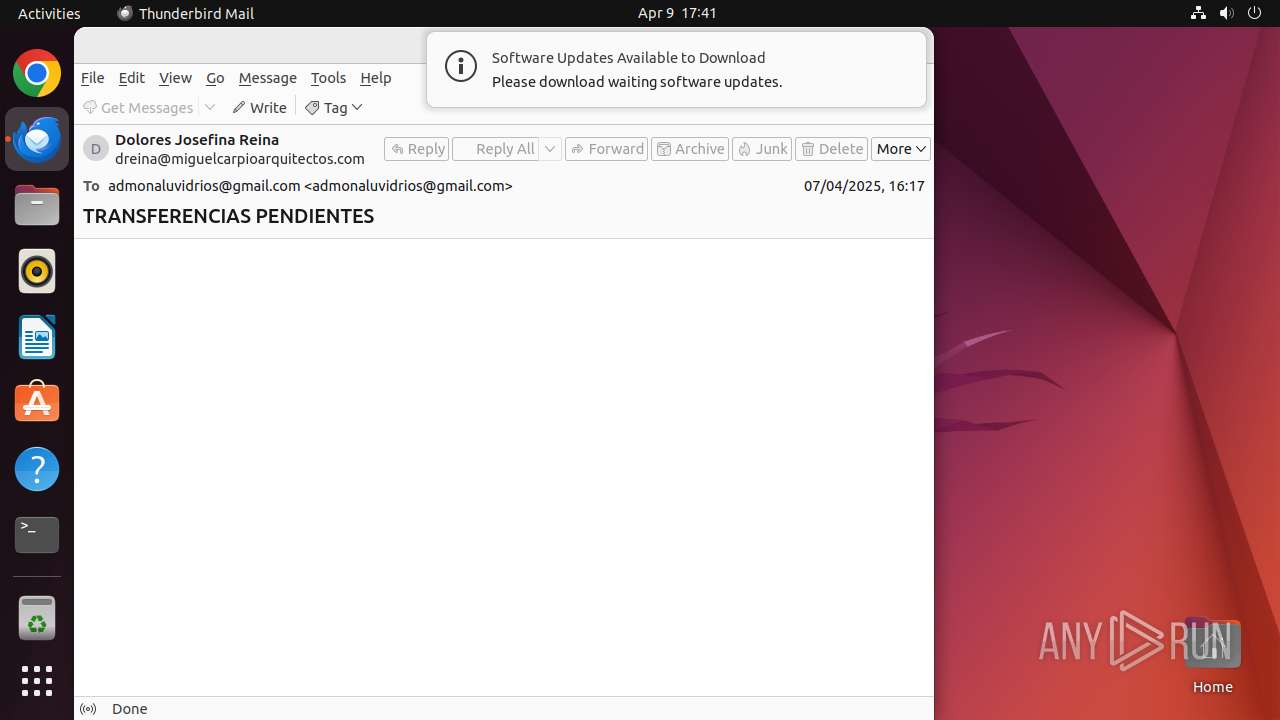This screenshot has height=720, width=1280.
Task: Open the More actions dropdown
Action: [901, 149]
